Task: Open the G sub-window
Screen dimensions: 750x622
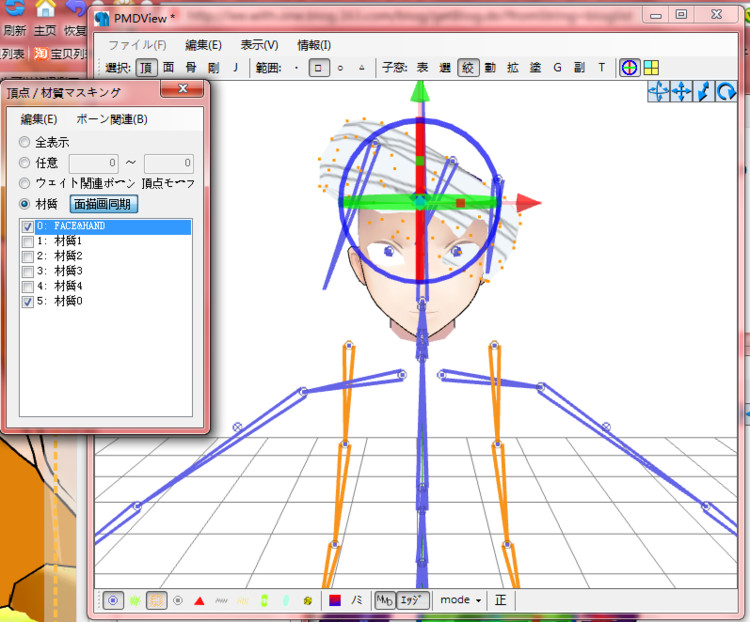Action: pos(557,67)
